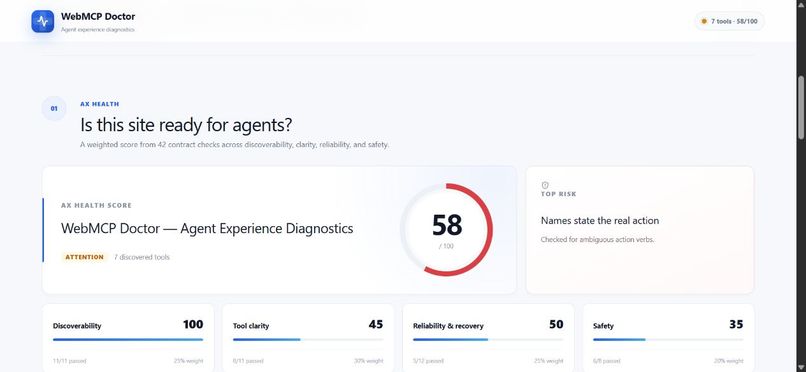The height and width of the screenshot is (372, 806).
Task: Click the "11/11 passed" text
Action: point(69,361)
